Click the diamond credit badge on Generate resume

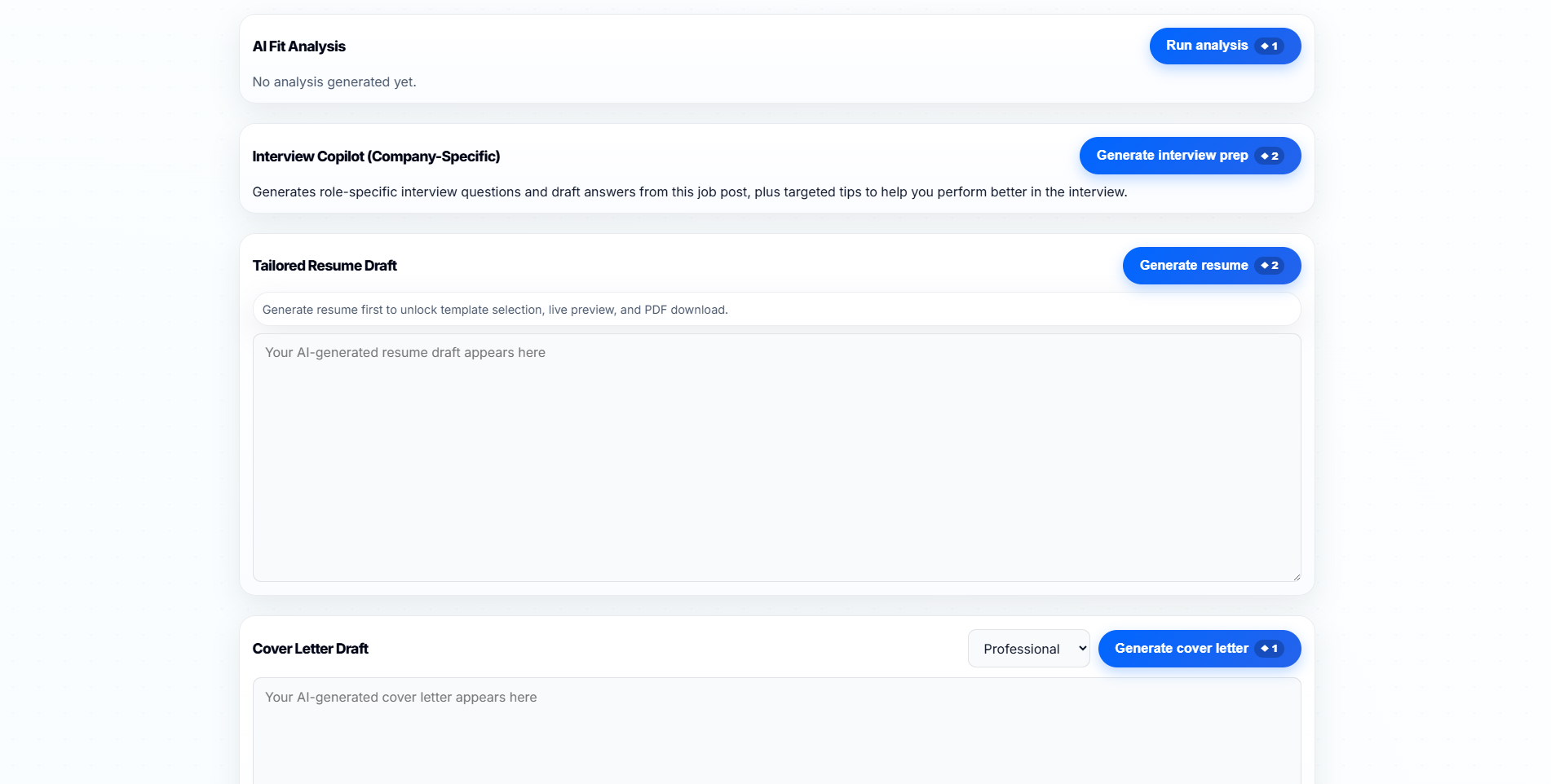click(1269, 266)
